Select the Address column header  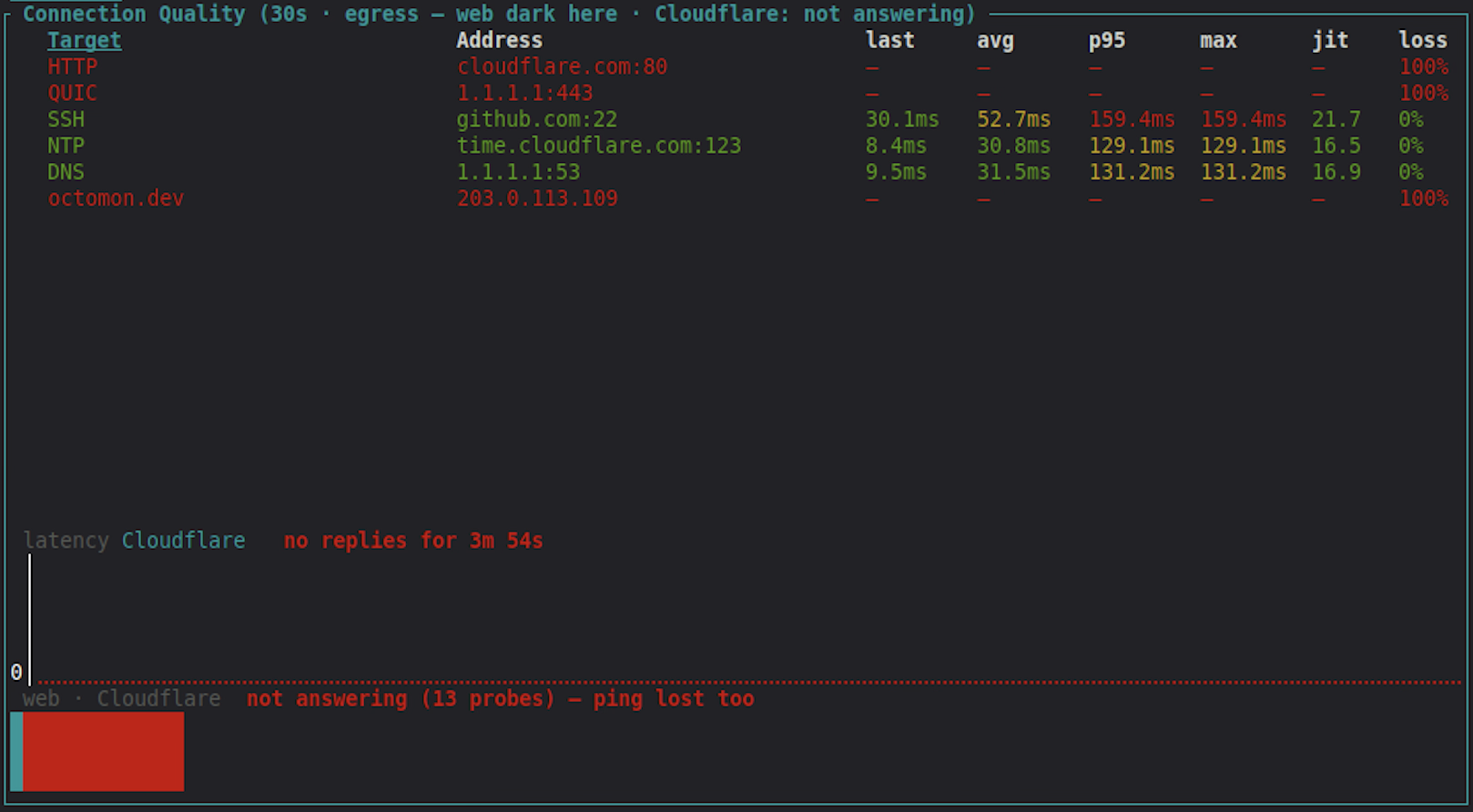pos(499,40)
